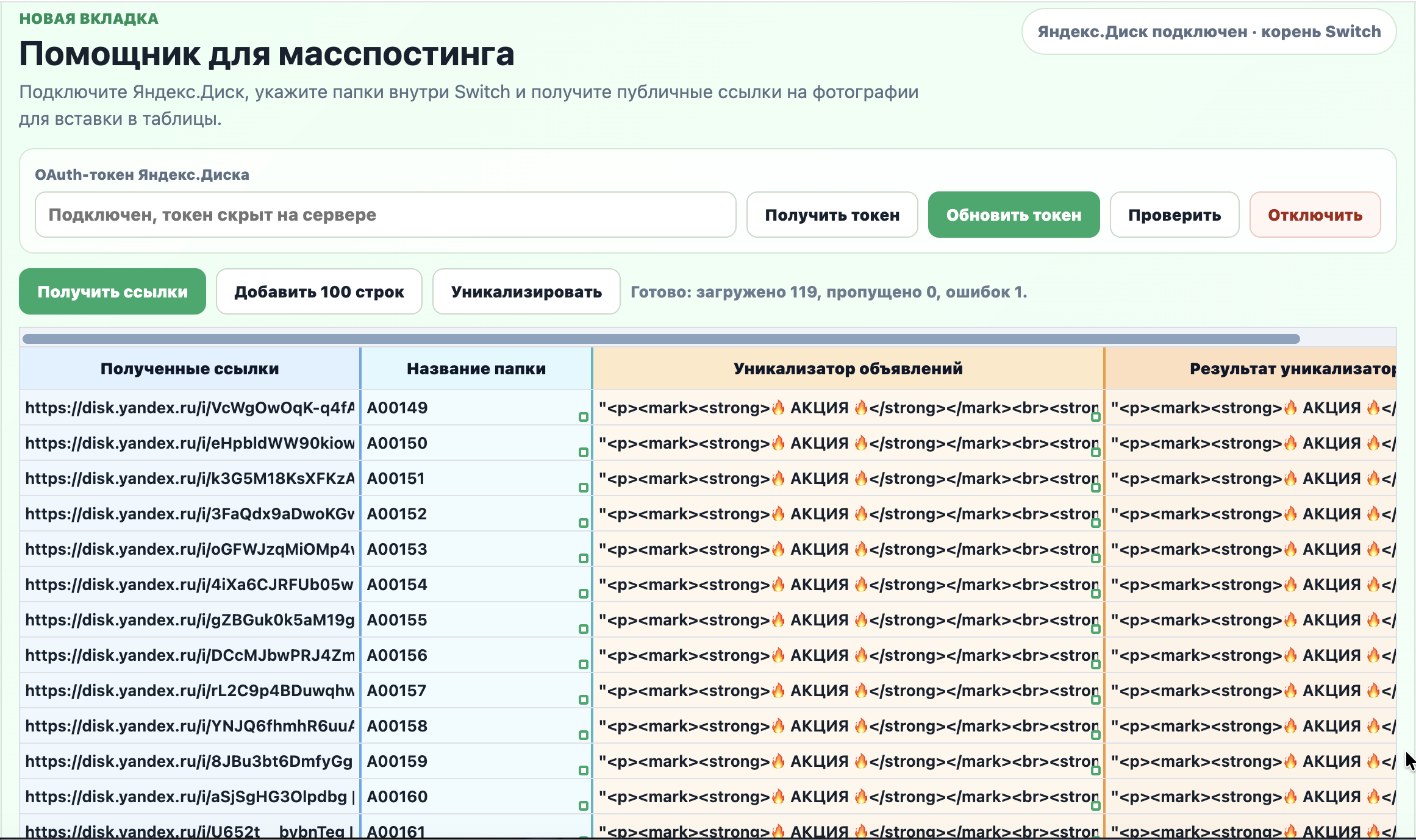Focus the OAuth token input field
The height and width of the screenshot is (840, 1416).
coord(385,215)
